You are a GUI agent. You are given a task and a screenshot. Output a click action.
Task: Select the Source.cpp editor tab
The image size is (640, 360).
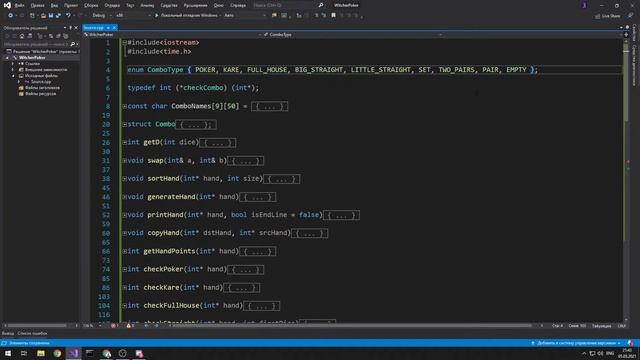click(94, 28)
